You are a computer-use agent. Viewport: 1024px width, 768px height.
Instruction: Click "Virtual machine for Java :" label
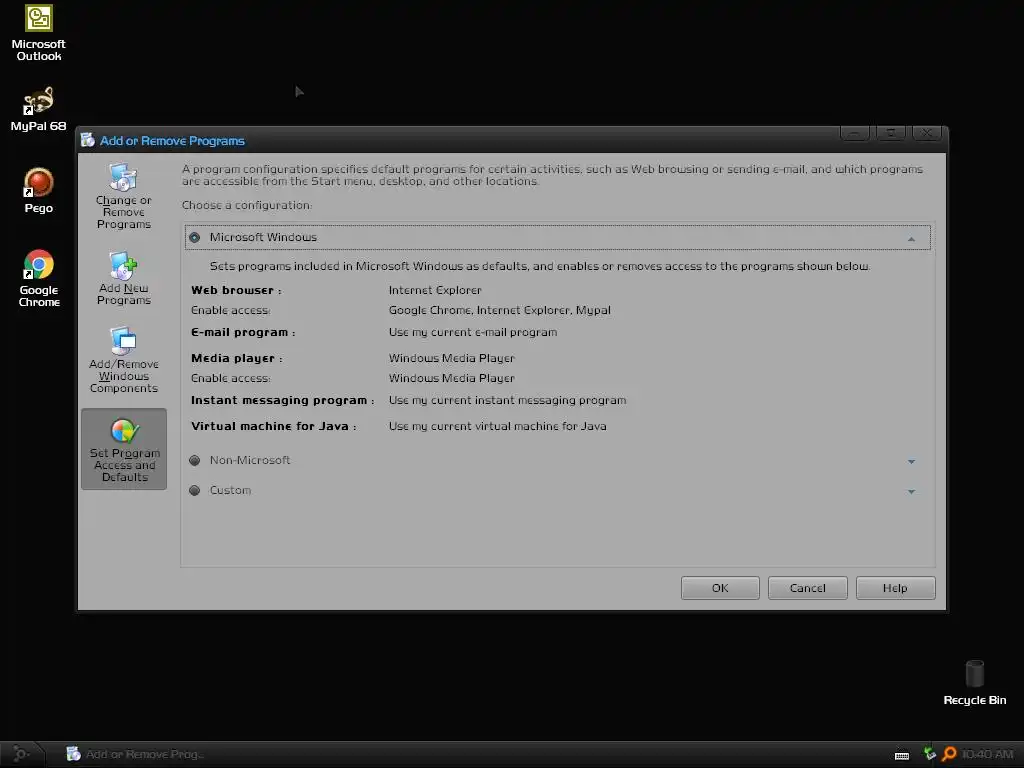tap(273, 426)
